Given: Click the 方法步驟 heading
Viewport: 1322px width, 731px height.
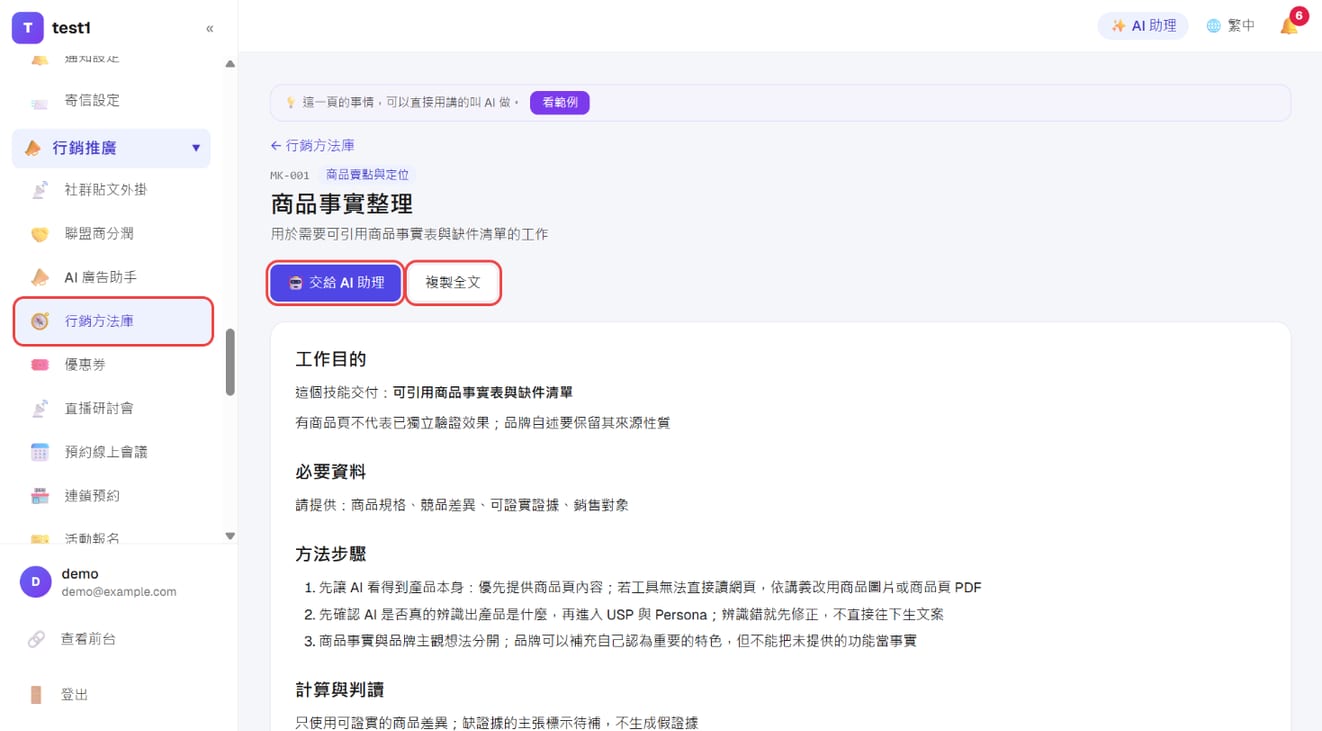Looking at the screenshot, I should pos(331,554).
